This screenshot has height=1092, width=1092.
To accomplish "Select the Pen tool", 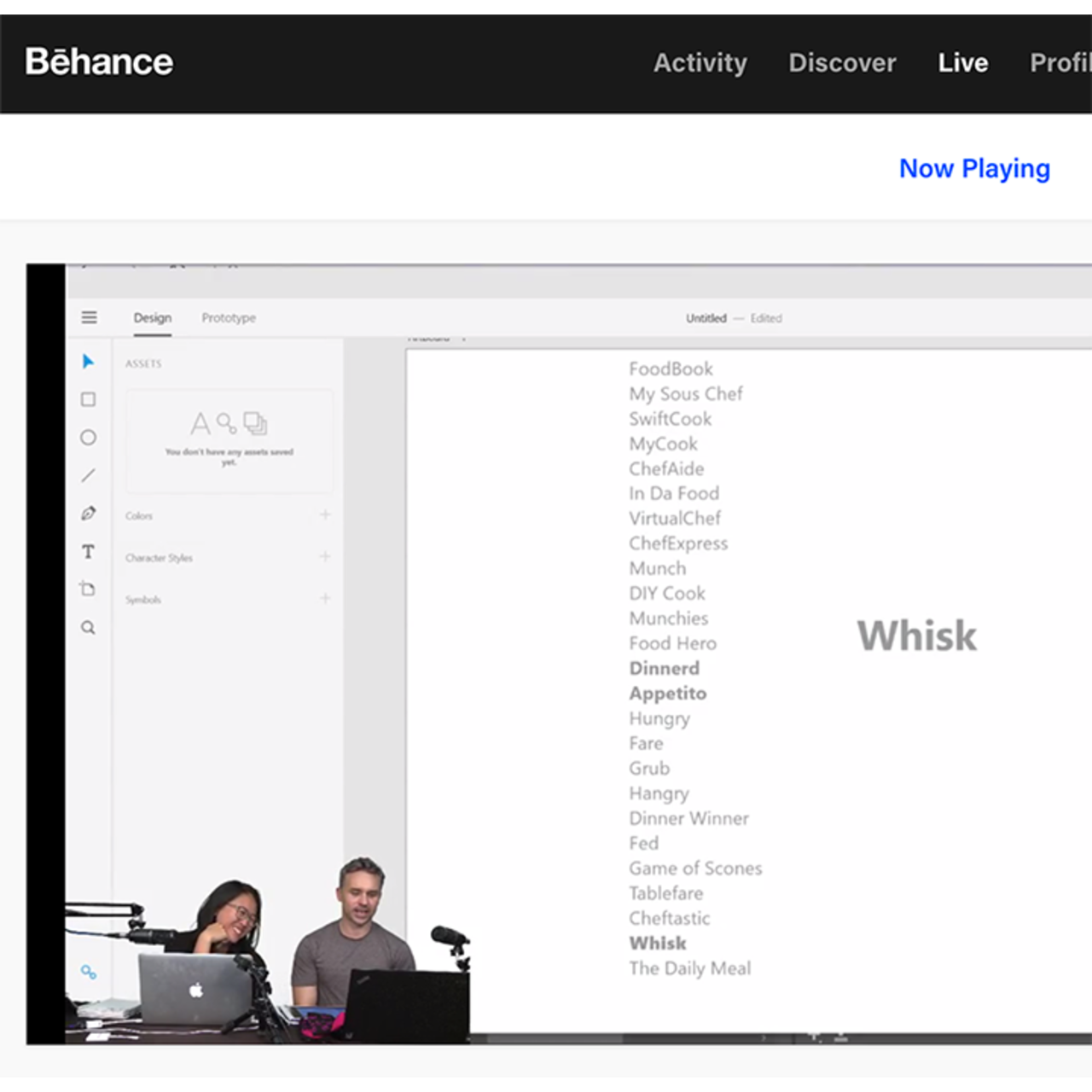I will click(x=88, y=514).
